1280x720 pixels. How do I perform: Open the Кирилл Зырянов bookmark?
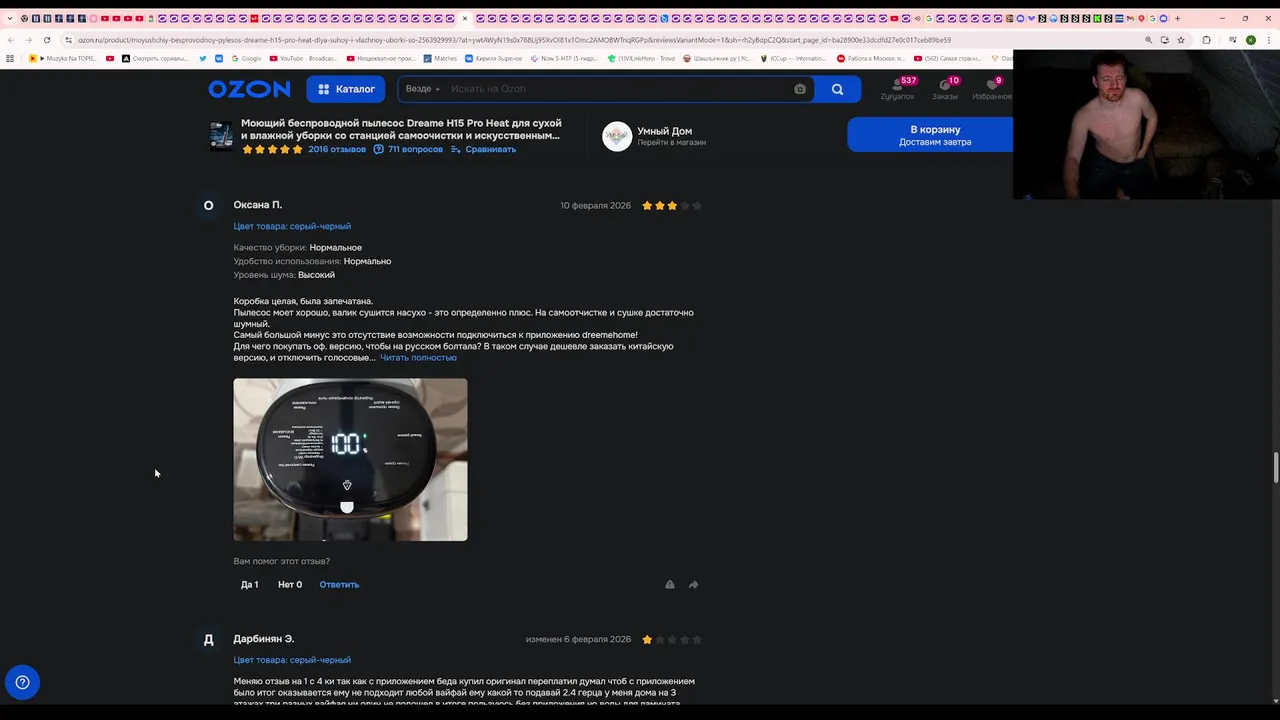click(x=494, y=58)
